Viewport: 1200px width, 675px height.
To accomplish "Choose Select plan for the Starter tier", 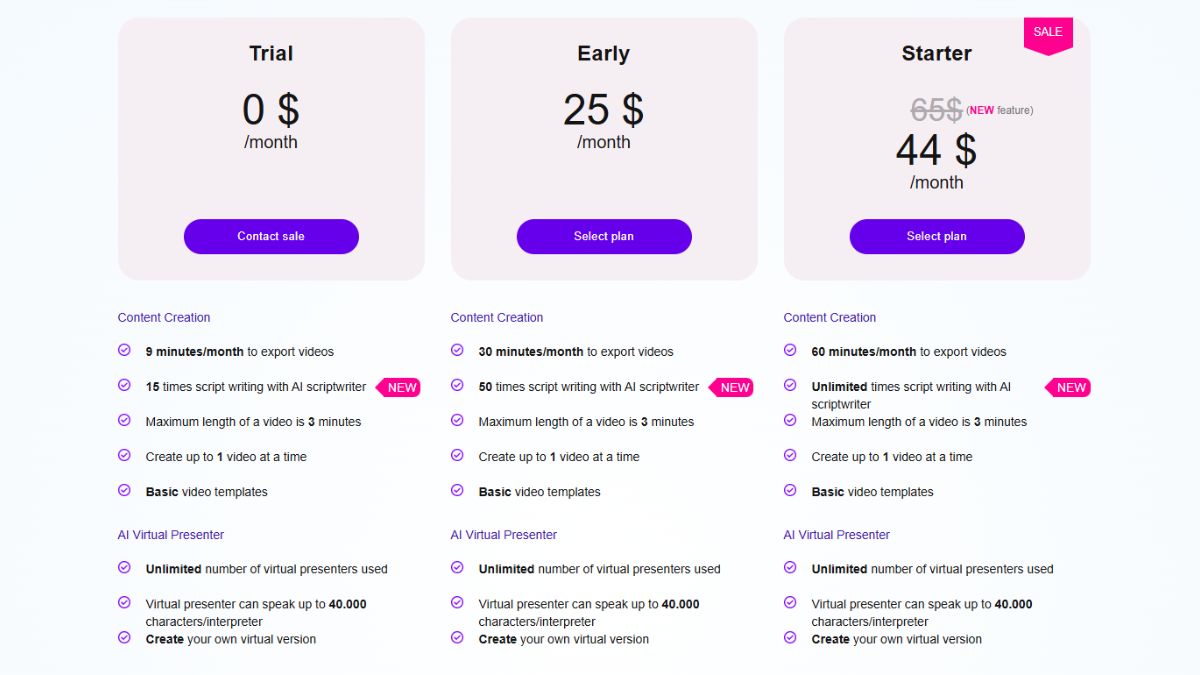I will point(937,236).
